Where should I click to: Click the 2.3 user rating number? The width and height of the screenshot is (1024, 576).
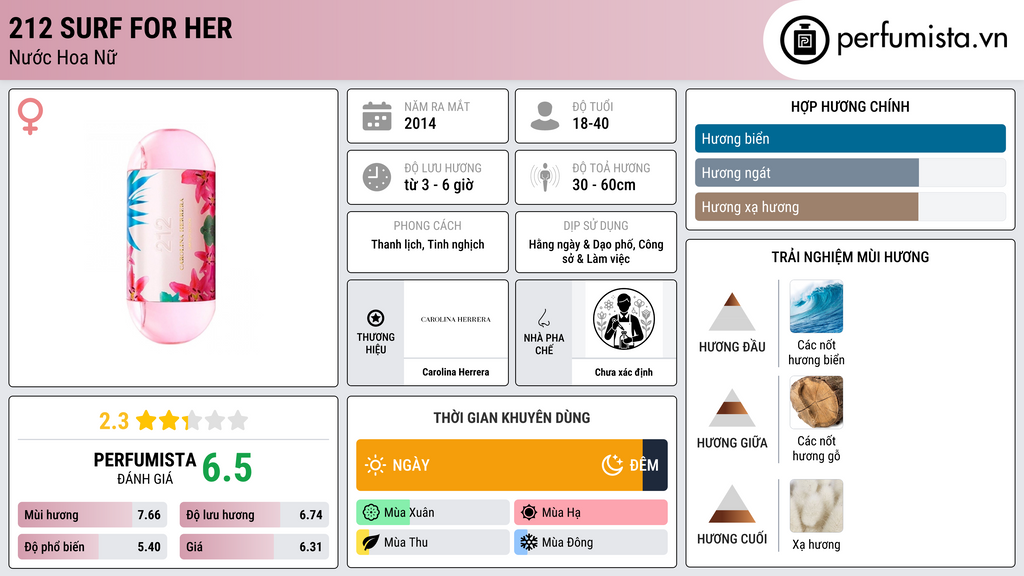(114, 421)
